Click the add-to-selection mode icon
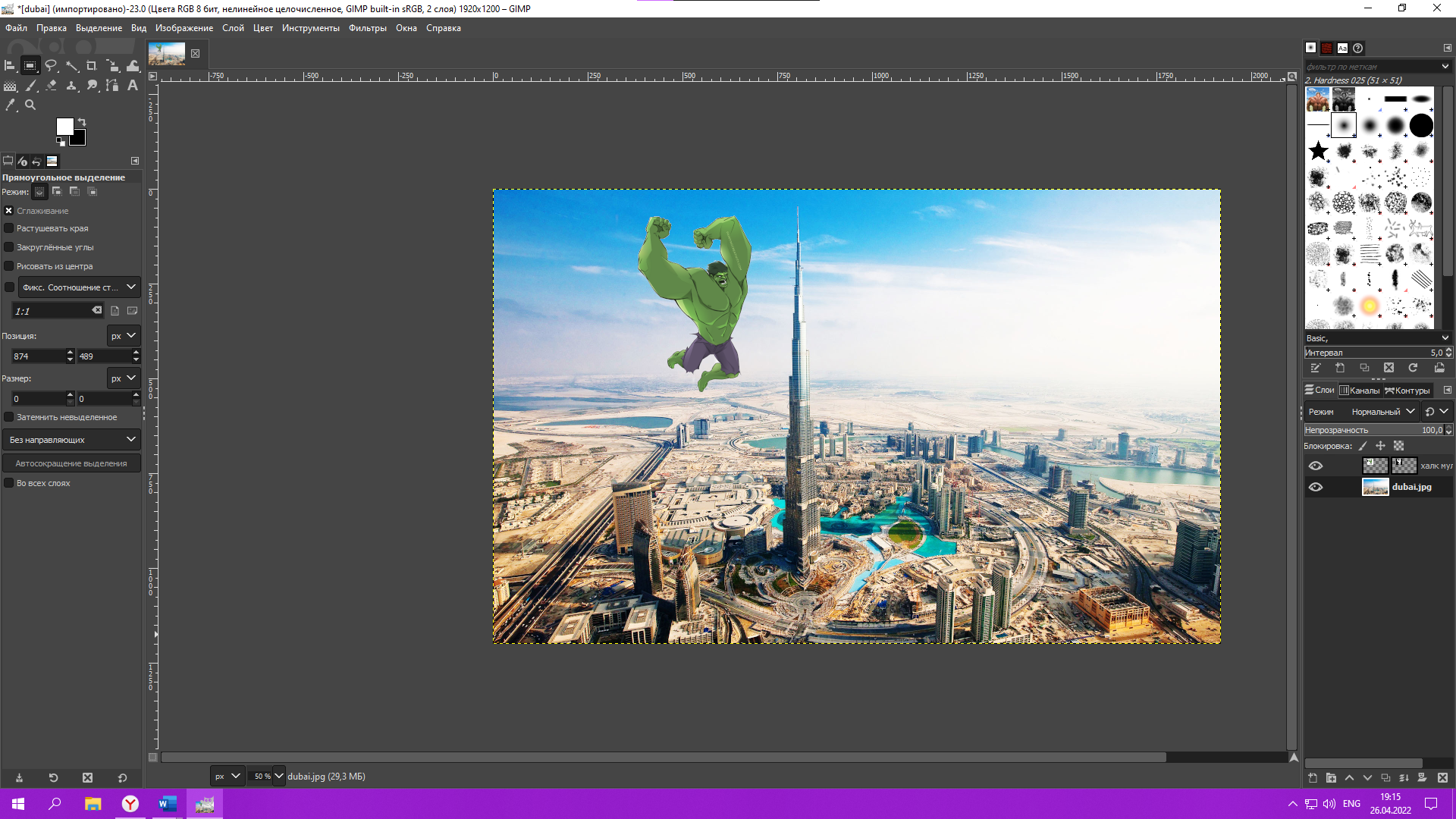Viewport: 1456px width, 819px height. [57, 192]
